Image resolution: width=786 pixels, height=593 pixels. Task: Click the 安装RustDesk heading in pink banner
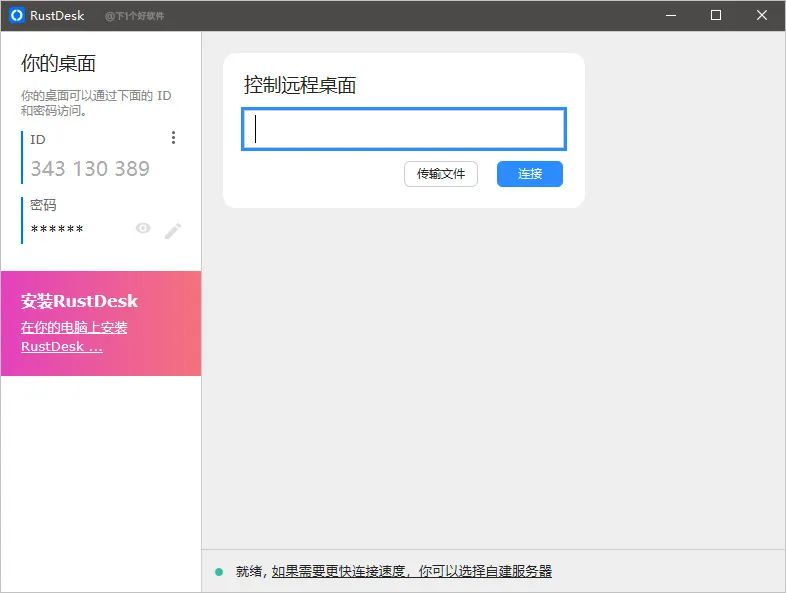(79, 301)
